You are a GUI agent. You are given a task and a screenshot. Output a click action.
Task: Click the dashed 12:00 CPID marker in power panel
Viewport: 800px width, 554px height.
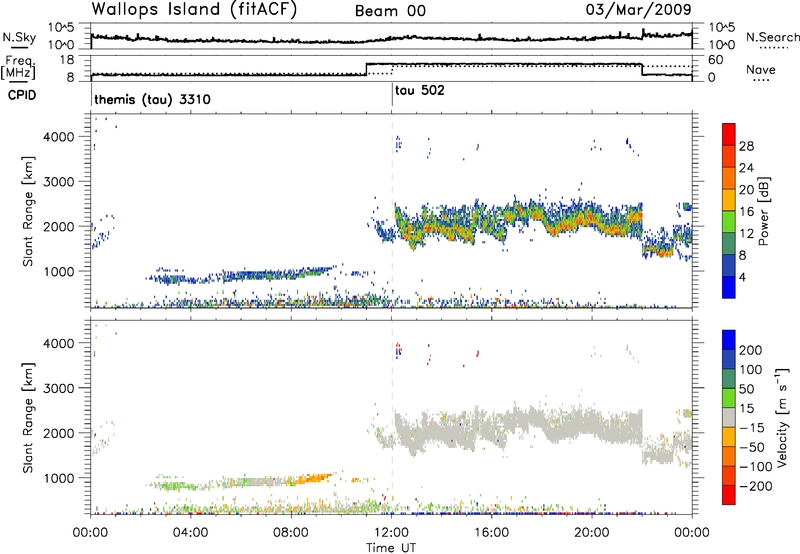(x=392, y=211)
